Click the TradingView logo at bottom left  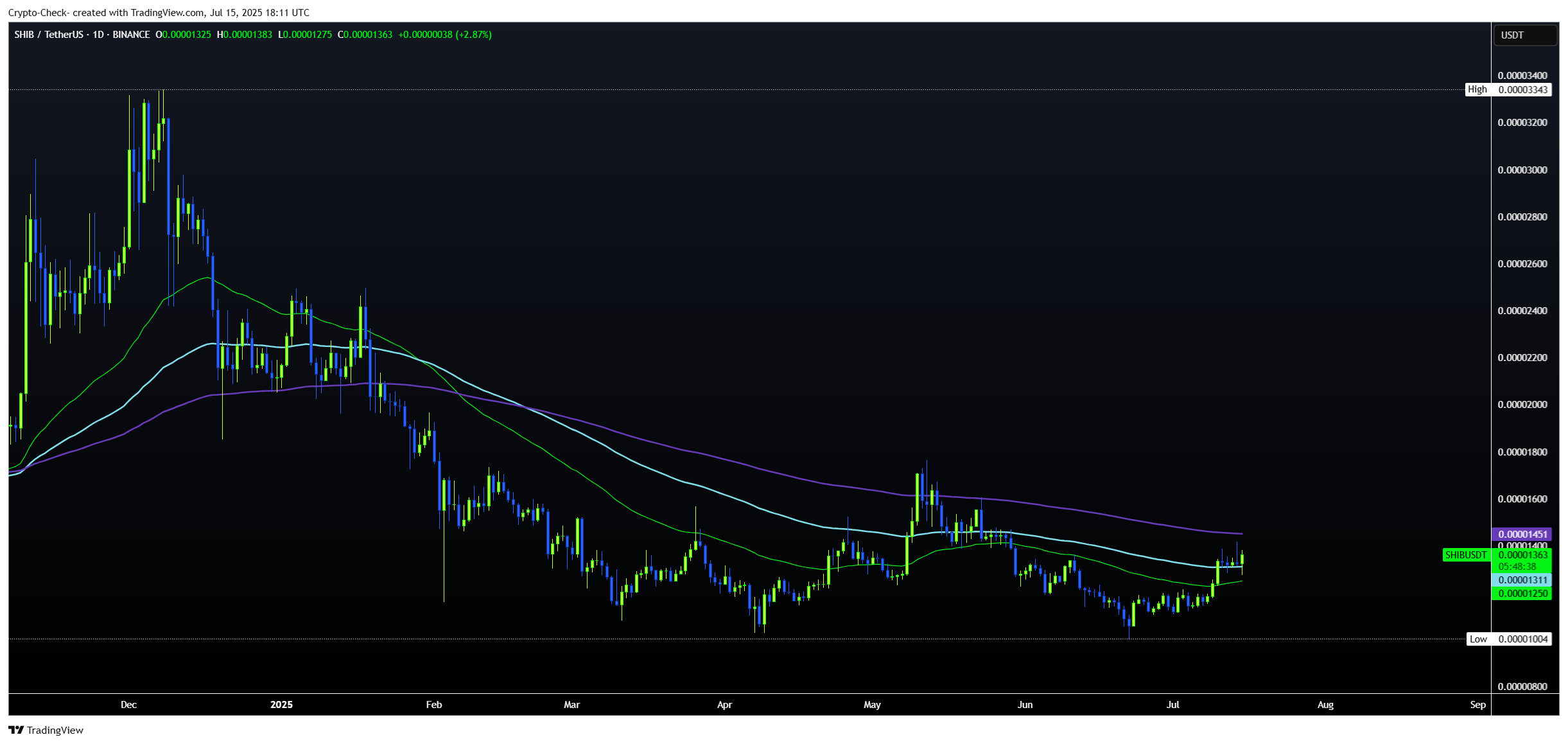pos(46,730)
